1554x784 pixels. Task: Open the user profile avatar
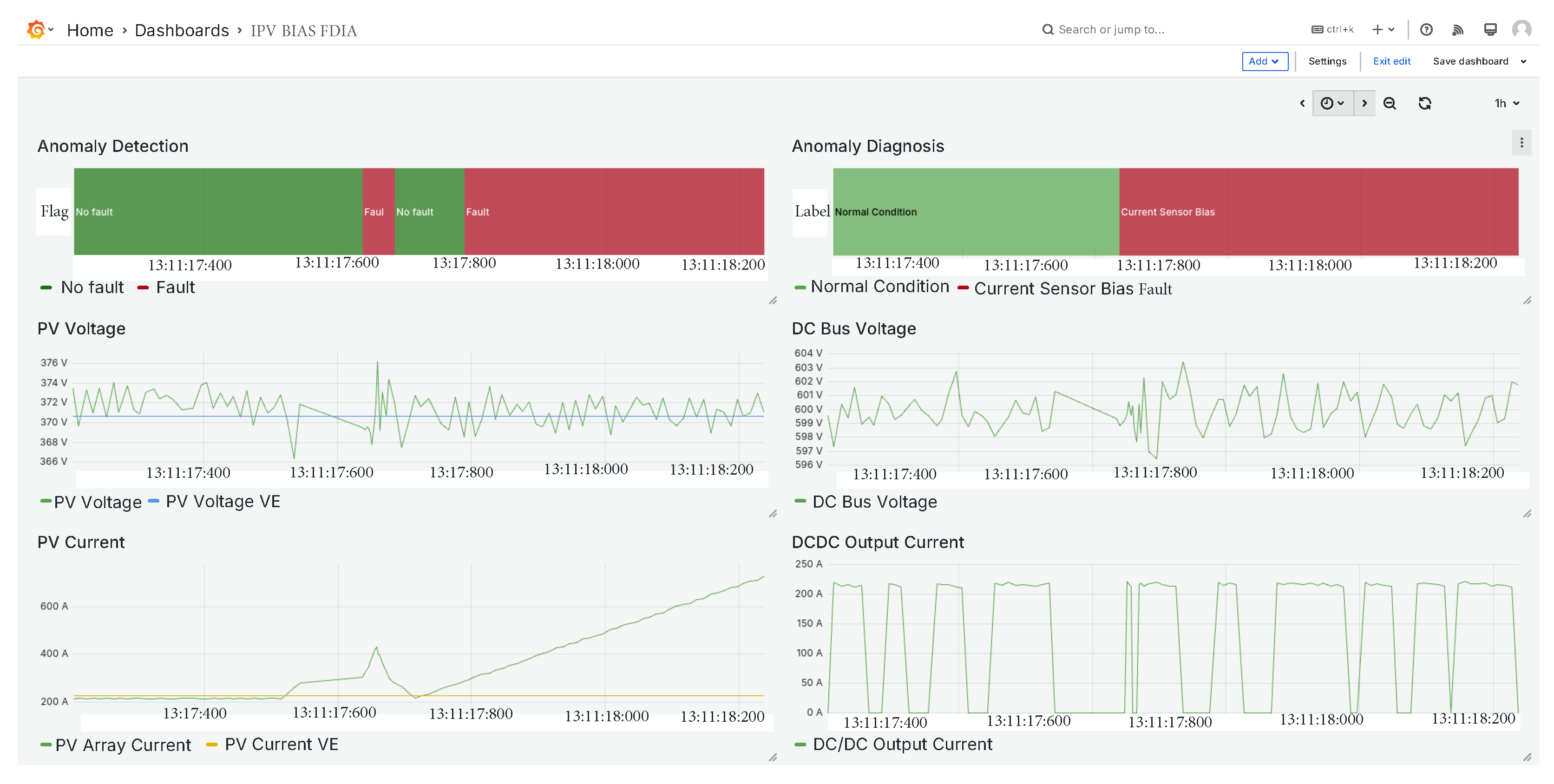pos(1521,30)
